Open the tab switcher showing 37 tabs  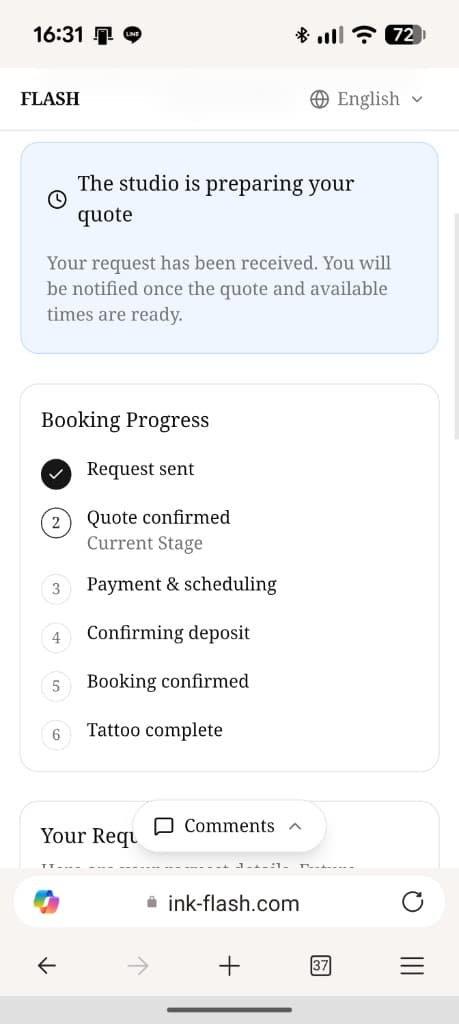tap(320, 966)
